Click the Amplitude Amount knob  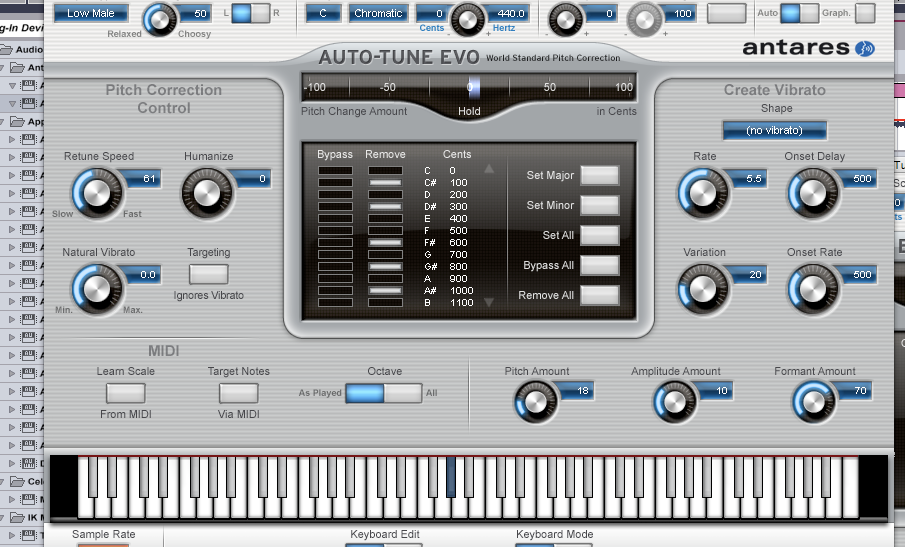tap(674, 402)
